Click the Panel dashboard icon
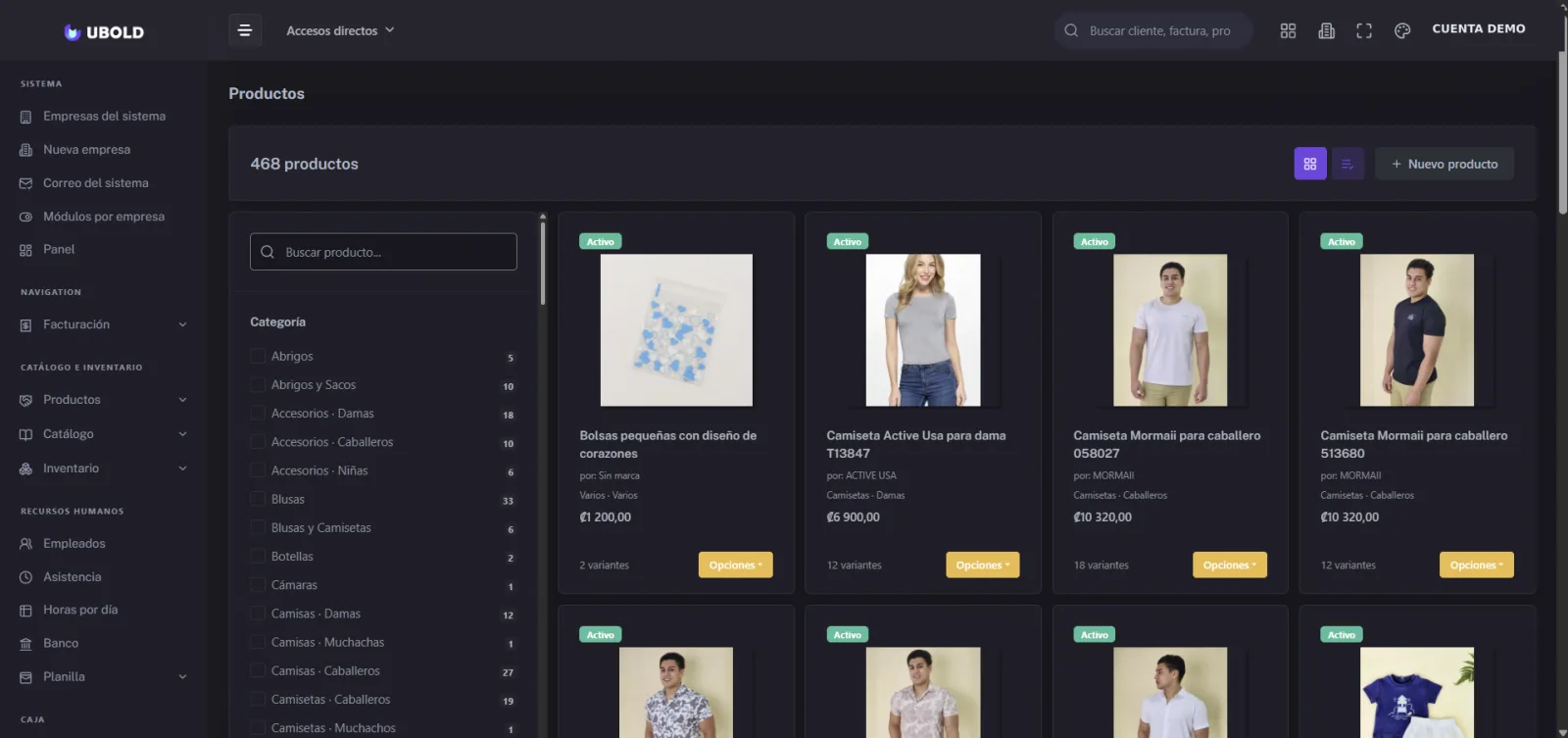Screen dimensions: 1568x738 [25, 250]
